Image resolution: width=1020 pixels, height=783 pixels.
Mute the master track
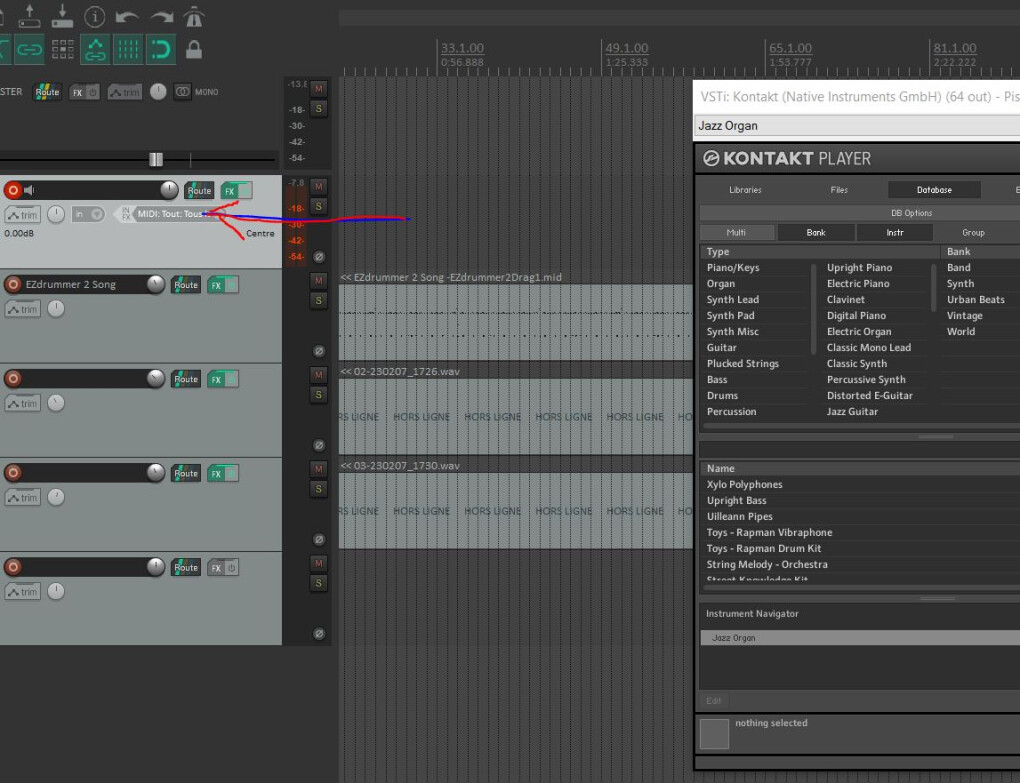[319, 88]
